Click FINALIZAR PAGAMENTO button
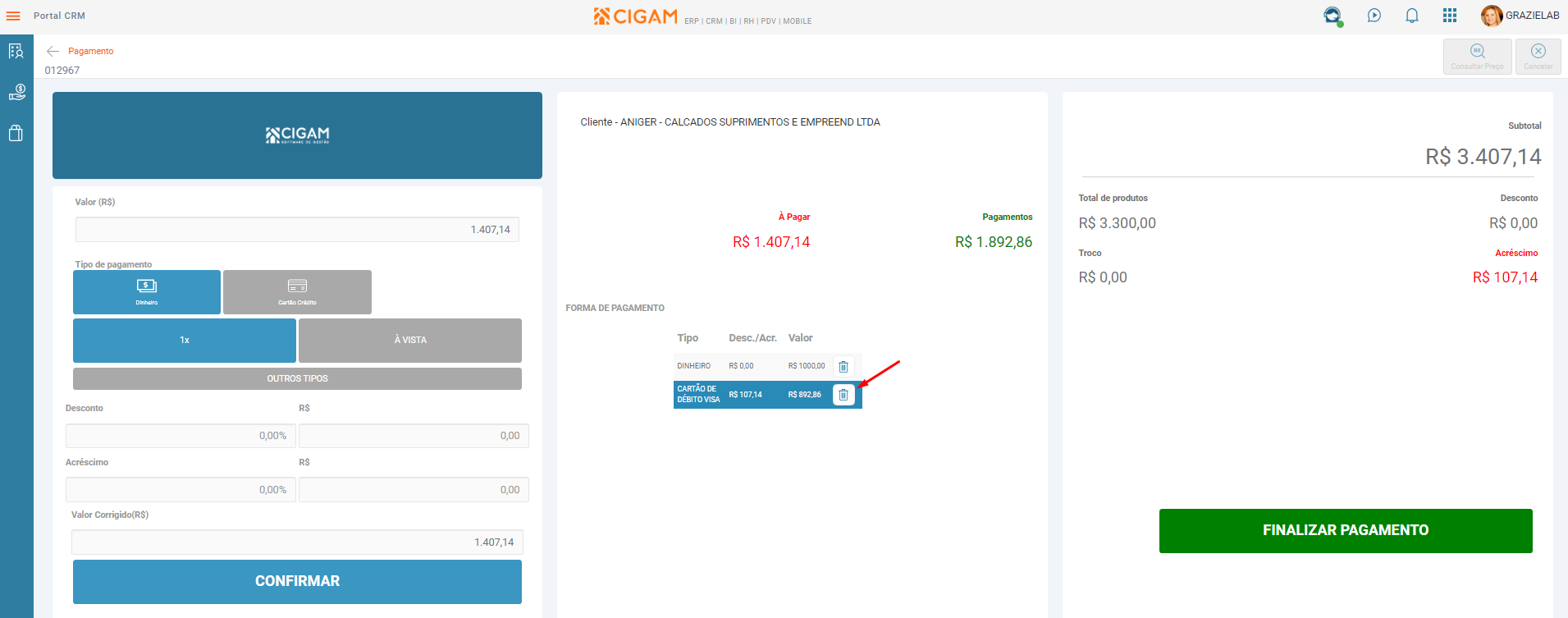The width and height of the screenshot is (1568, 618). (x=1346, y=531)
